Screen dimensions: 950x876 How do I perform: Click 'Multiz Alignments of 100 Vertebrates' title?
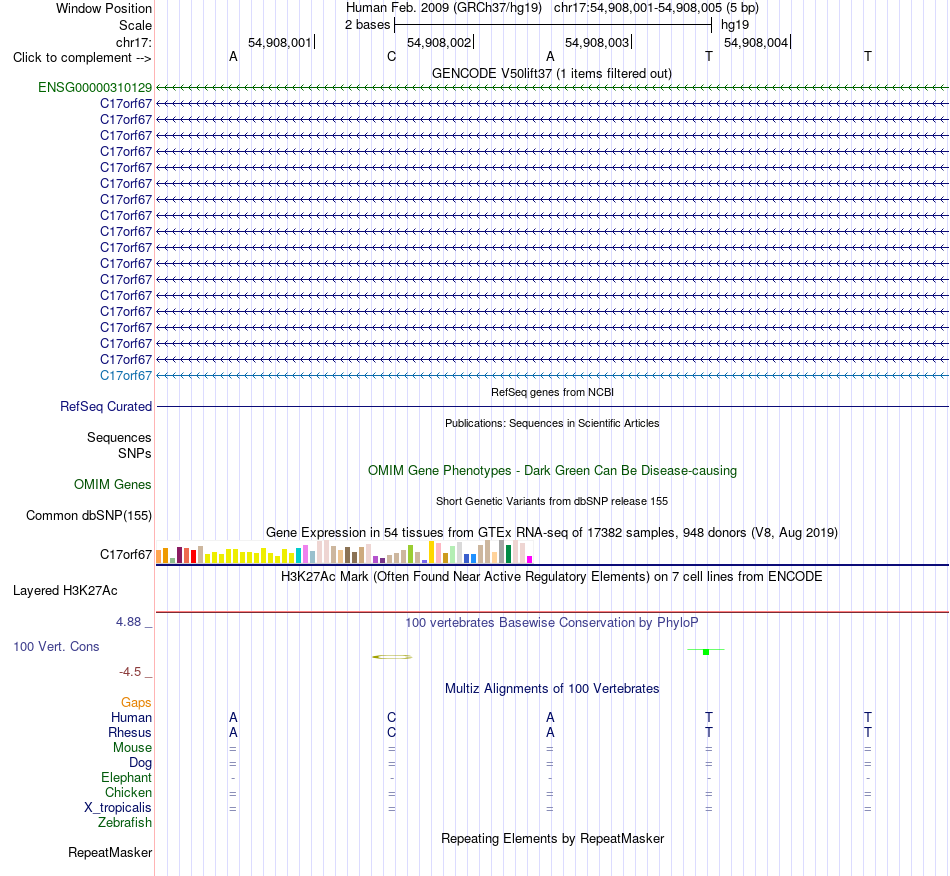(x=552, y=689)
